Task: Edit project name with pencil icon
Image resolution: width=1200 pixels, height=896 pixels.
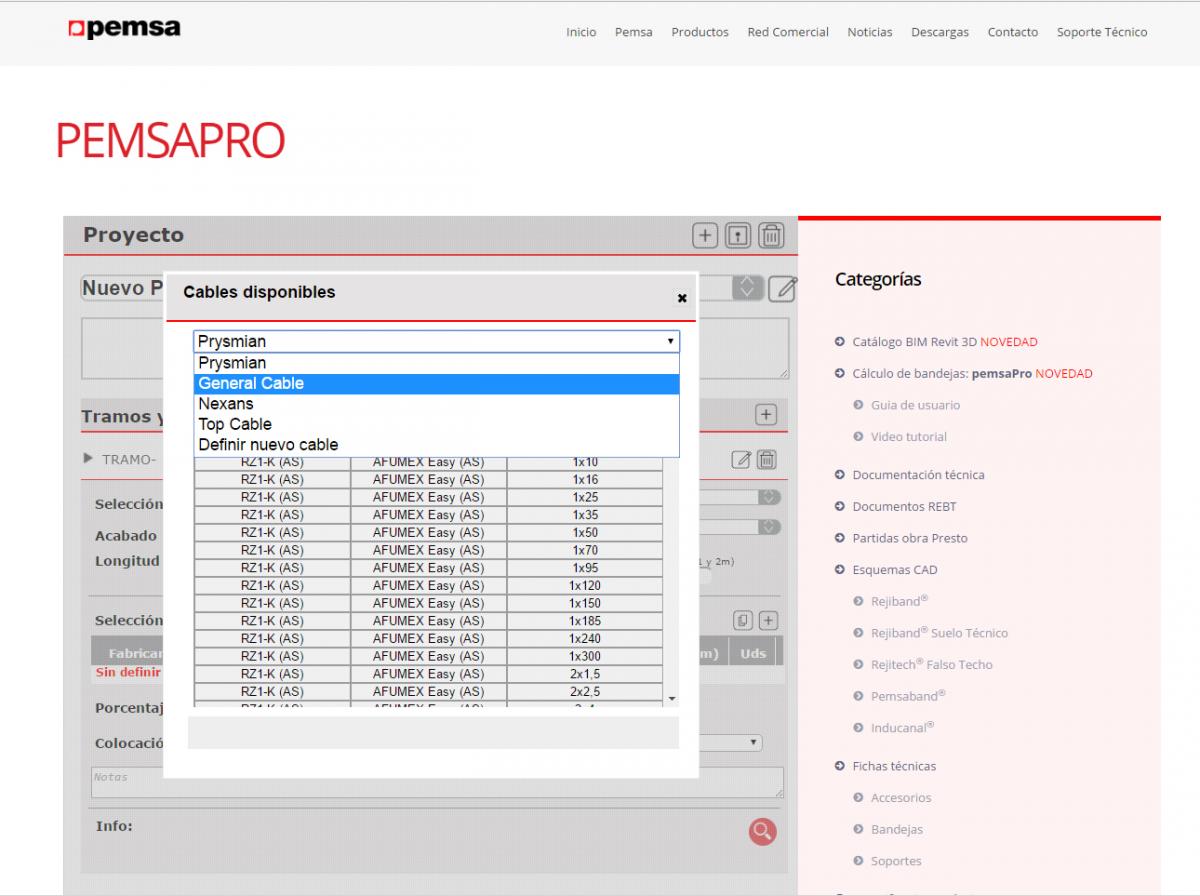Action: tap(785, 289)
